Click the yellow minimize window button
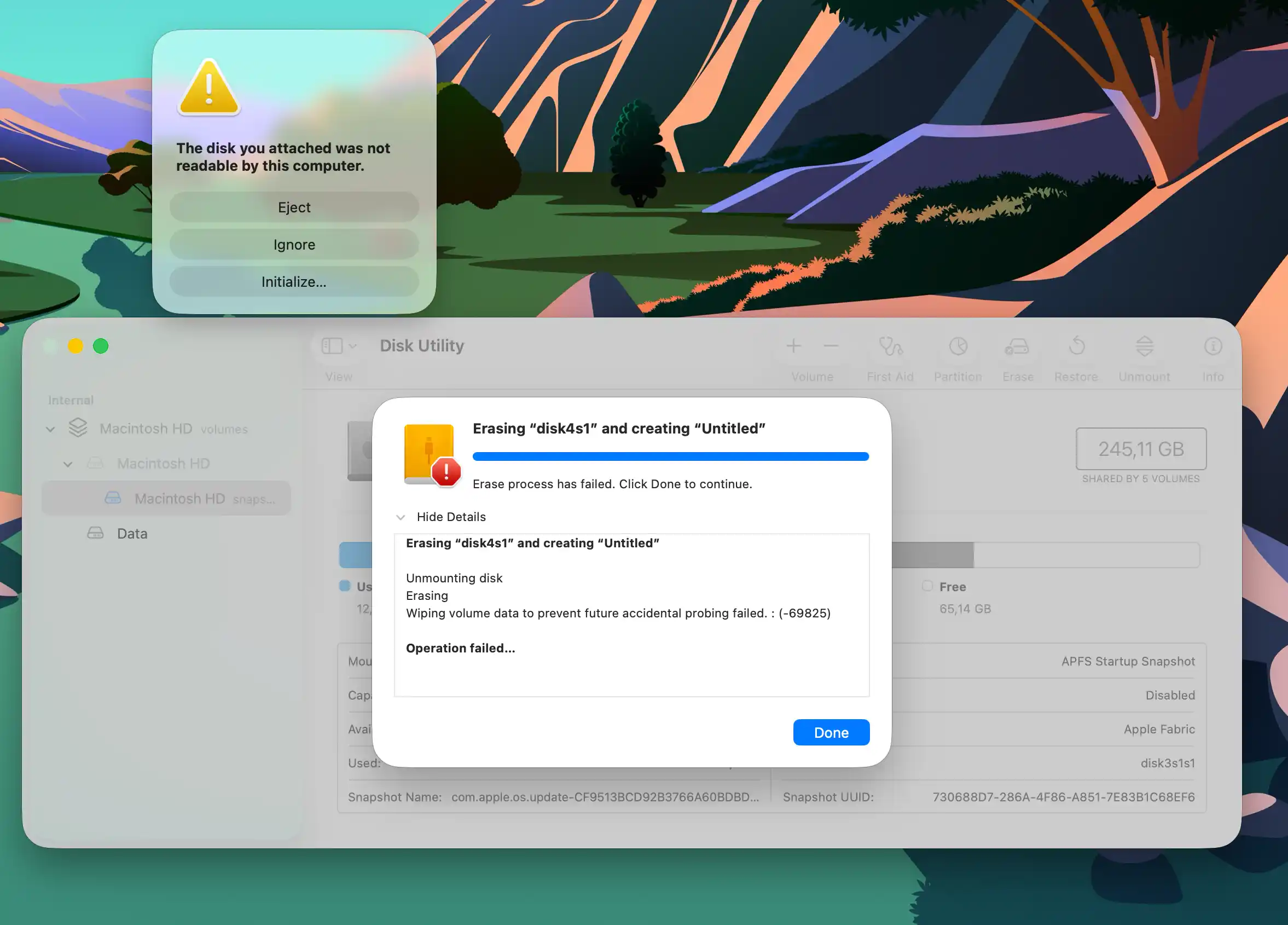The height and width of the screenshot is (925, 1288). pyautogui.click(x=76, y=346)
